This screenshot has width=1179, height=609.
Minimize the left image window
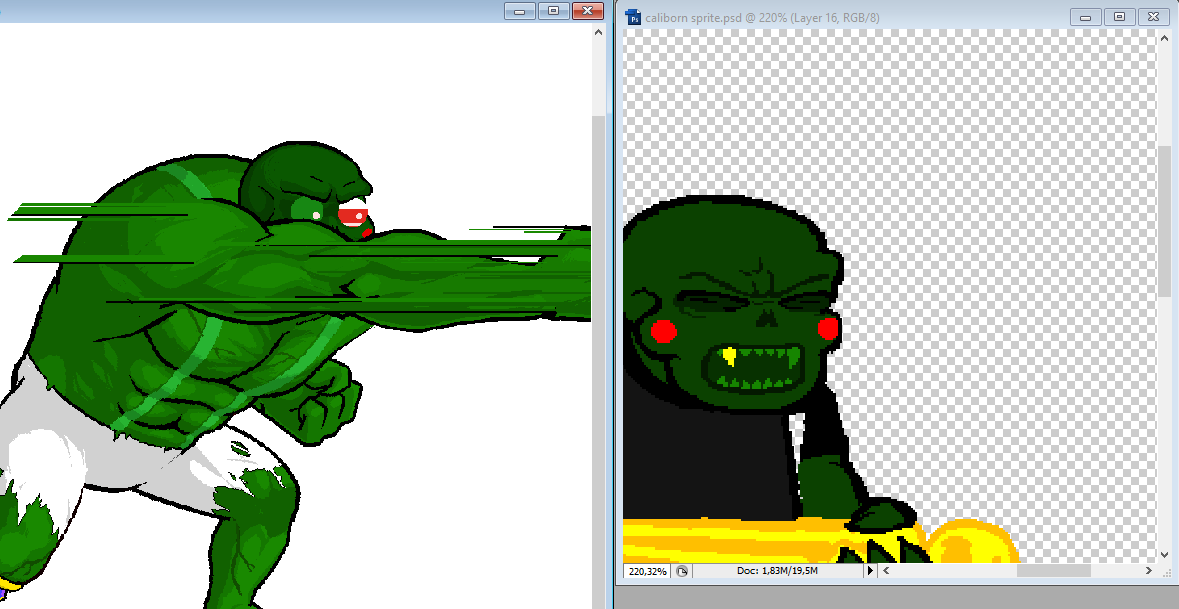(520, 11)
